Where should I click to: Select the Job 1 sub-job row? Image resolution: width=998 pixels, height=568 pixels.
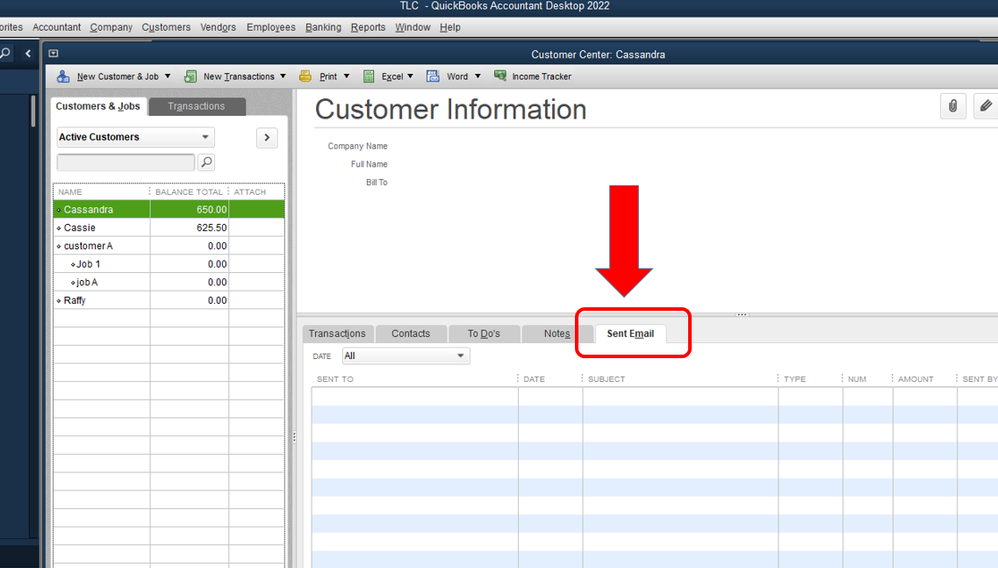(169, 264)
